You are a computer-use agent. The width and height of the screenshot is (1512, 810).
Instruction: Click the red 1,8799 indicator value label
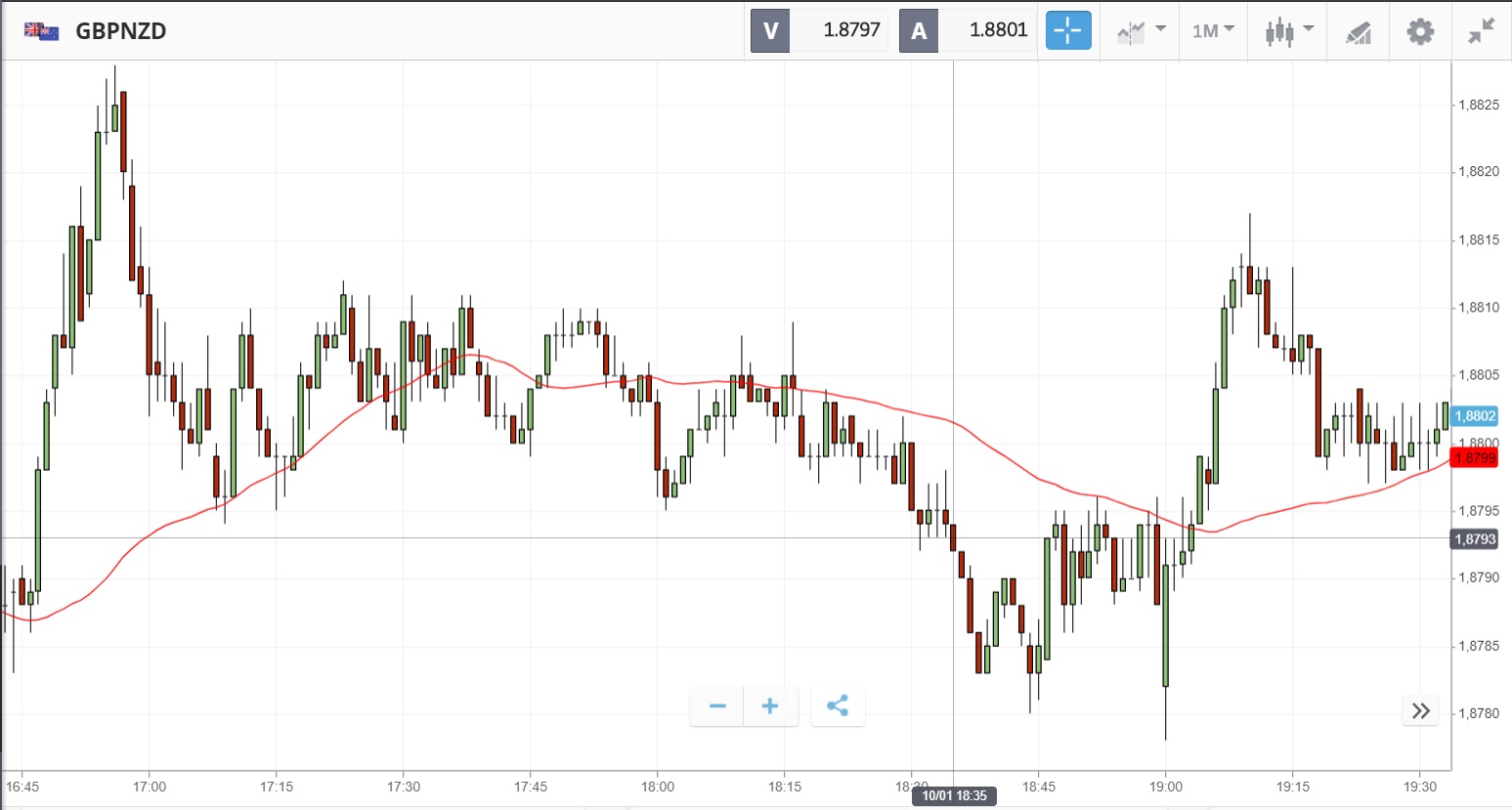(x=1475, y=457)
